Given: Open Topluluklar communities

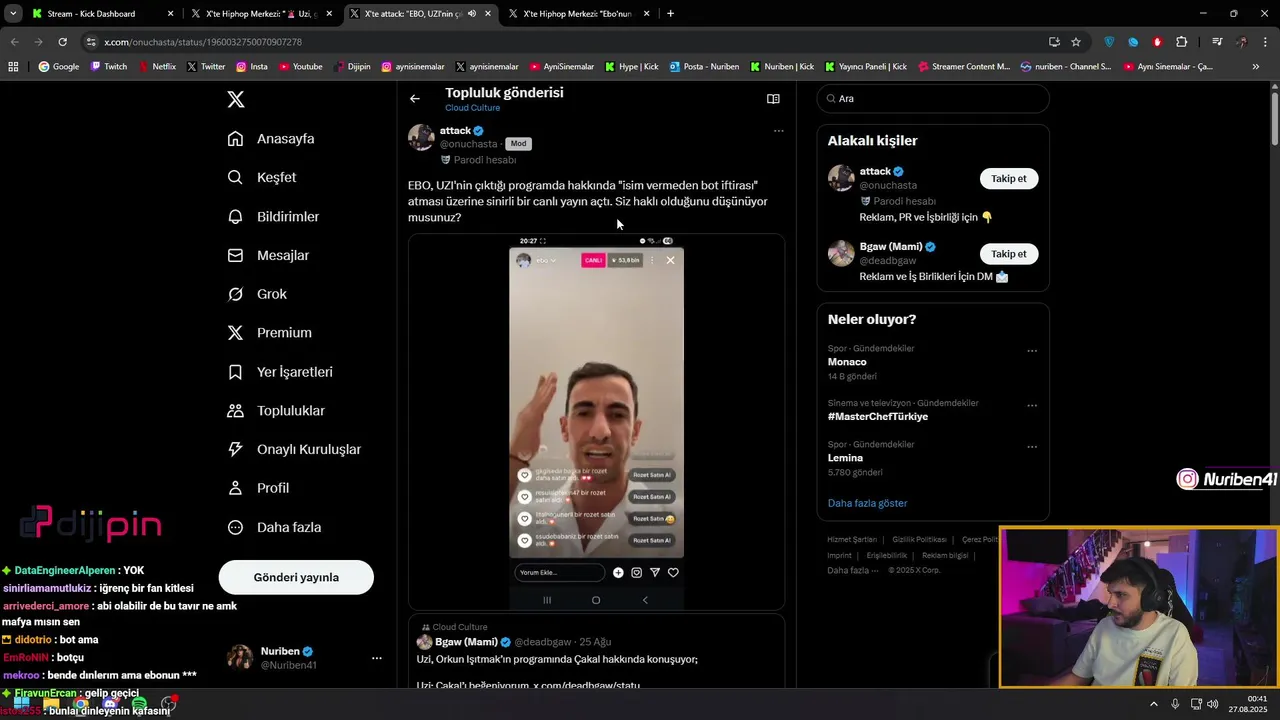Looking at the screenshot, I should pyautogui.click(x=276, y=411).
